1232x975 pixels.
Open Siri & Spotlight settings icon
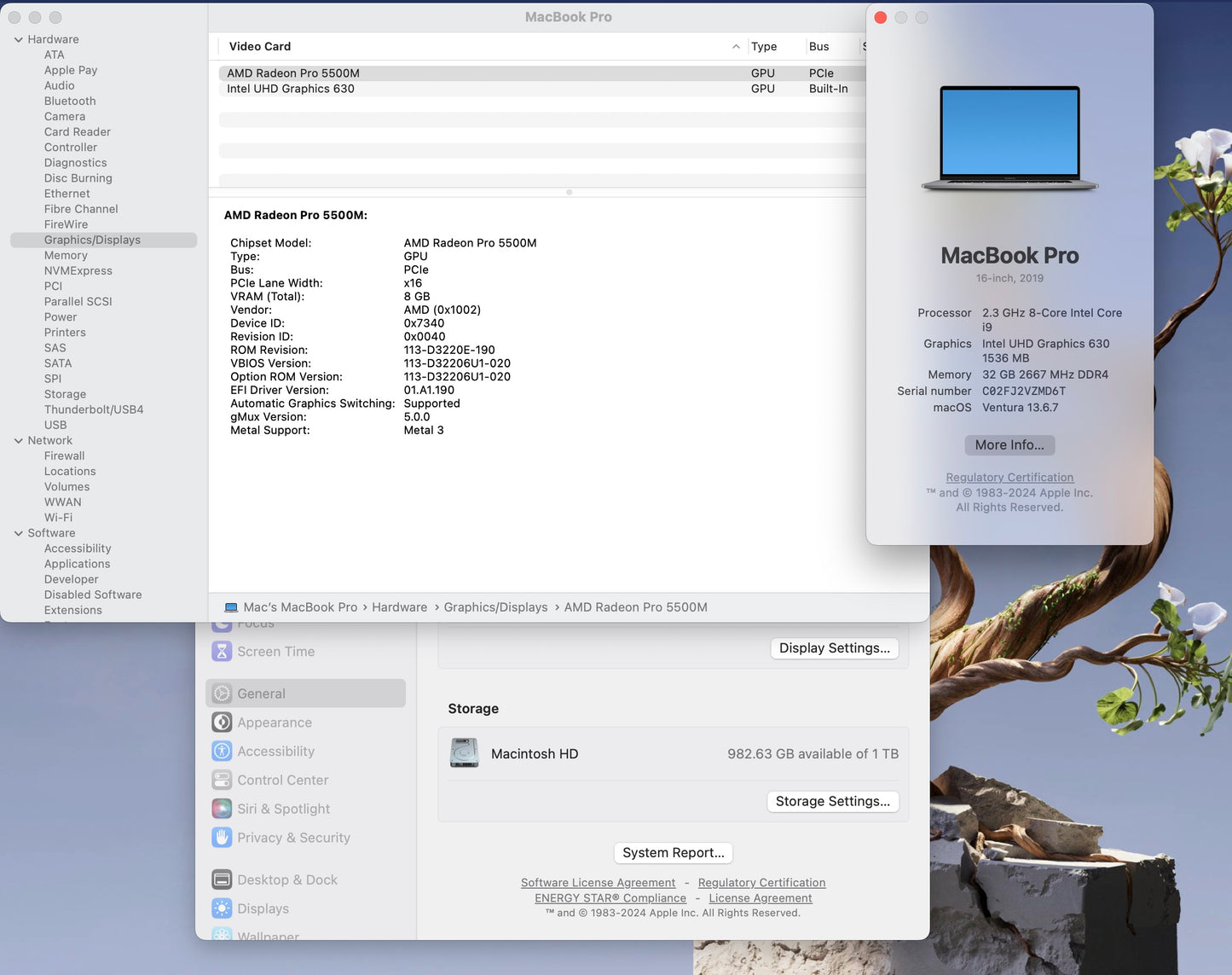(x=223, y=809)
